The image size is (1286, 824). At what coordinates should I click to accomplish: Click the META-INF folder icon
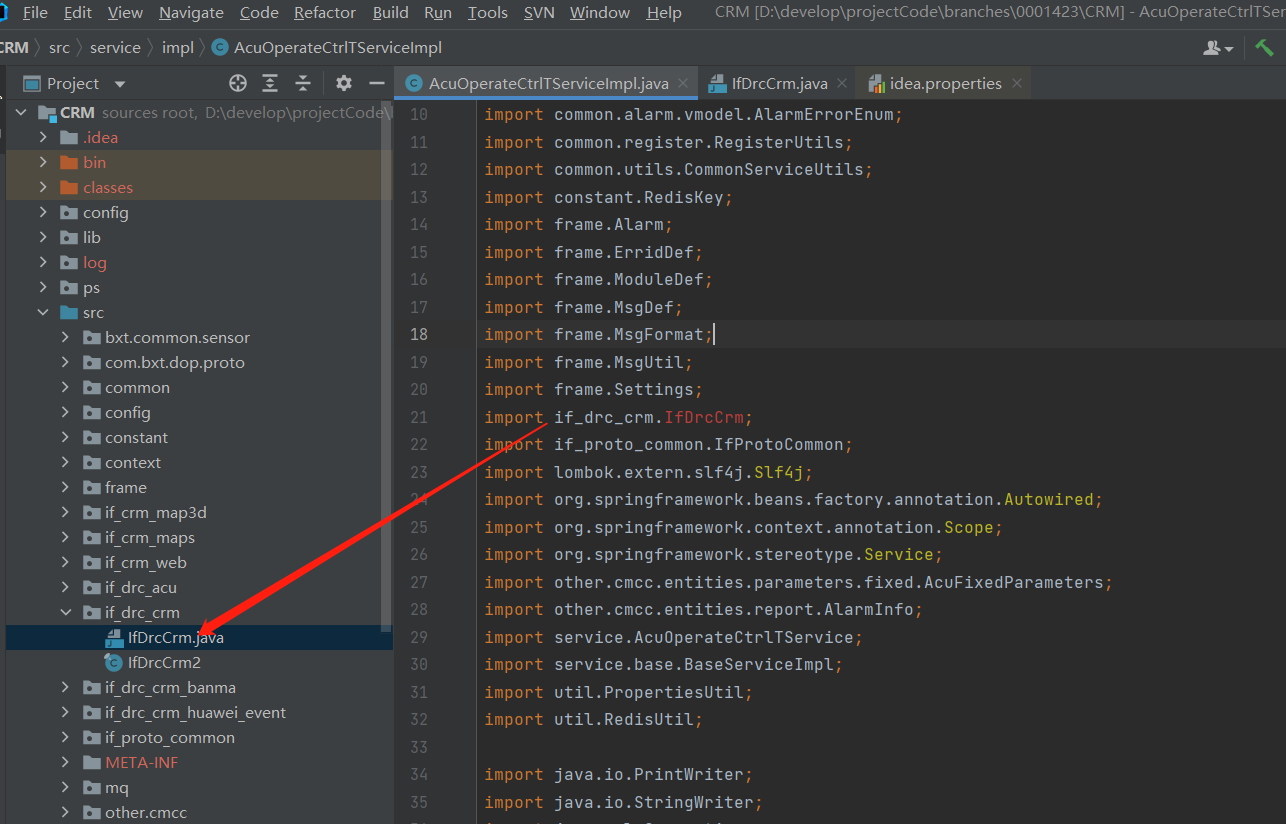(91, 762)
